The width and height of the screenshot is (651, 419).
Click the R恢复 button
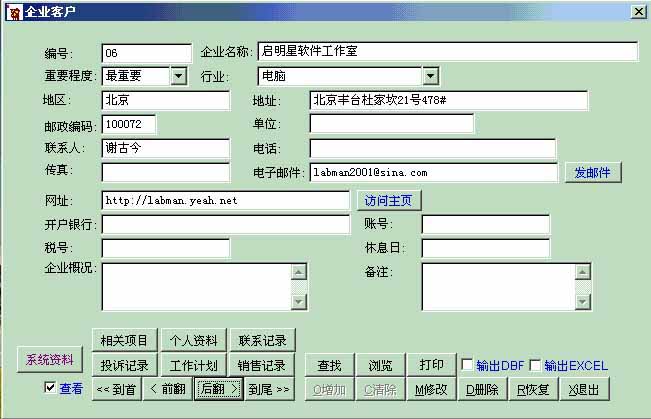click(533, 389)
